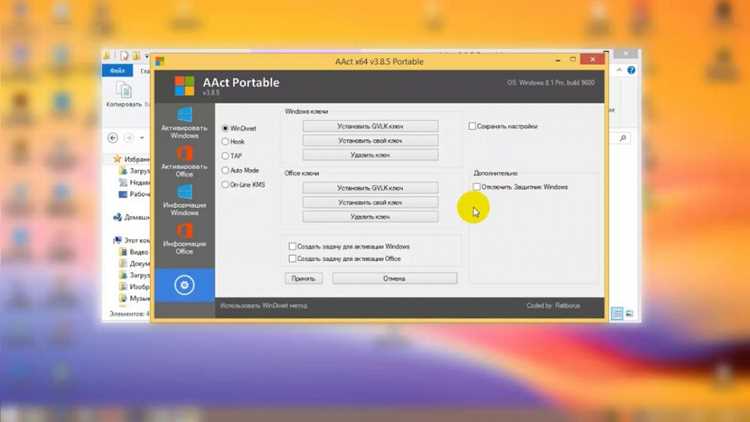Tick Создать задачу для активации Office

(292, 259)
